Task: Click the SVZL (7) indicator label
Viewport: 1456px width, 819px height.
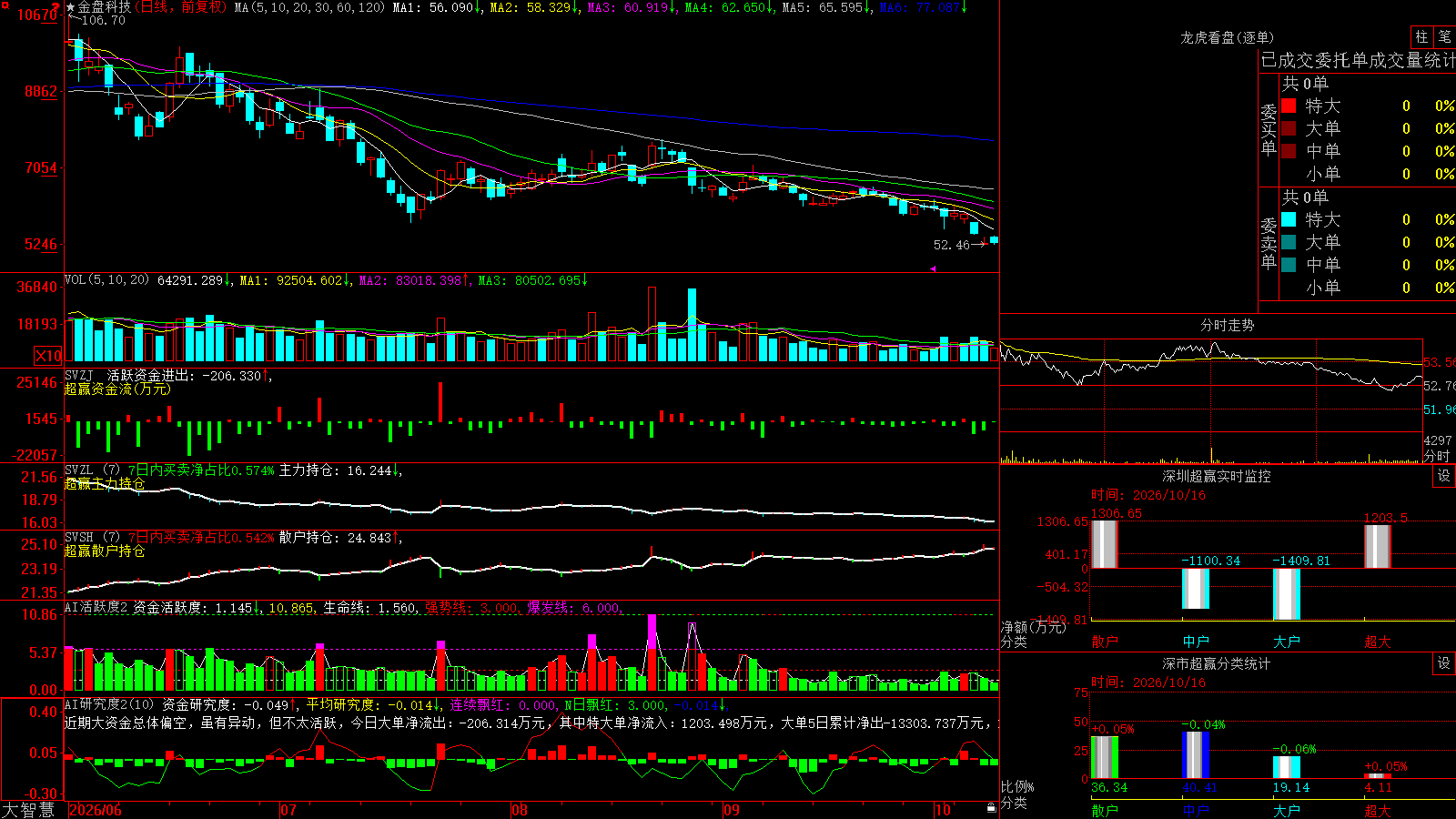Action: coord(92,470)
